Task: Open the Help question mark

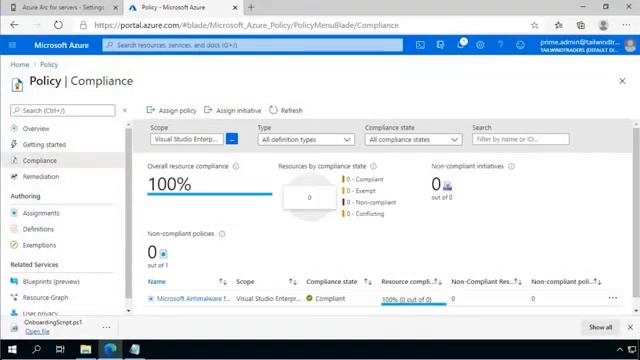Action: [x=500, y=45]
